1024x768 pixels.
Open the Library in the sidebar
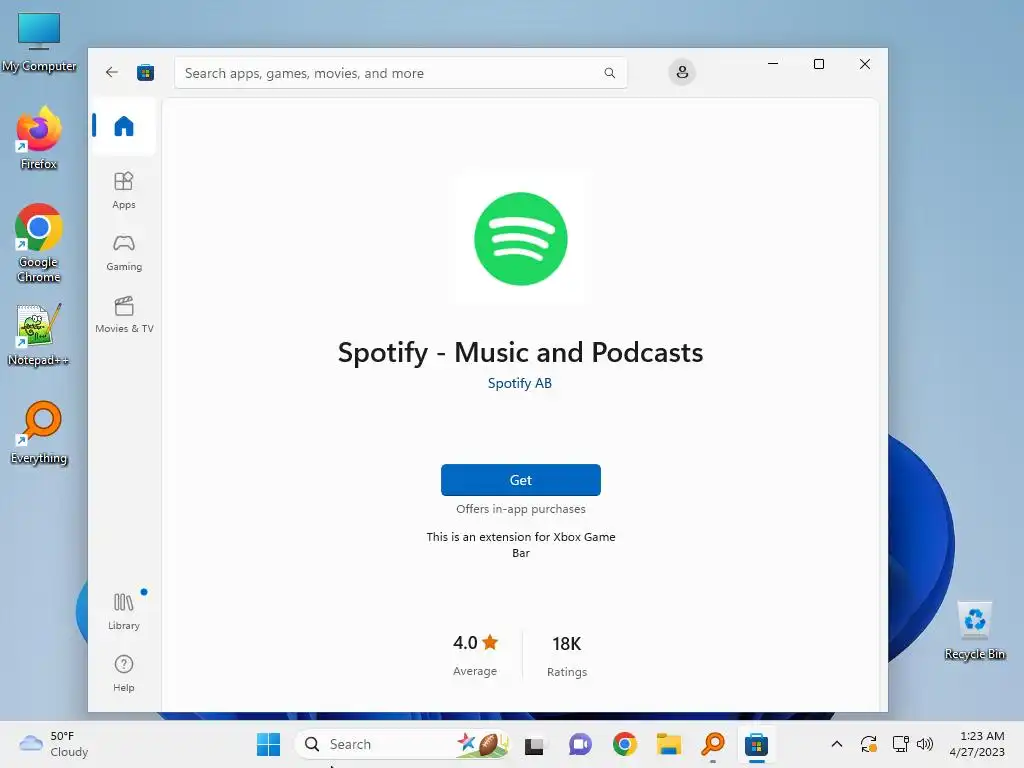click(123, 611)
